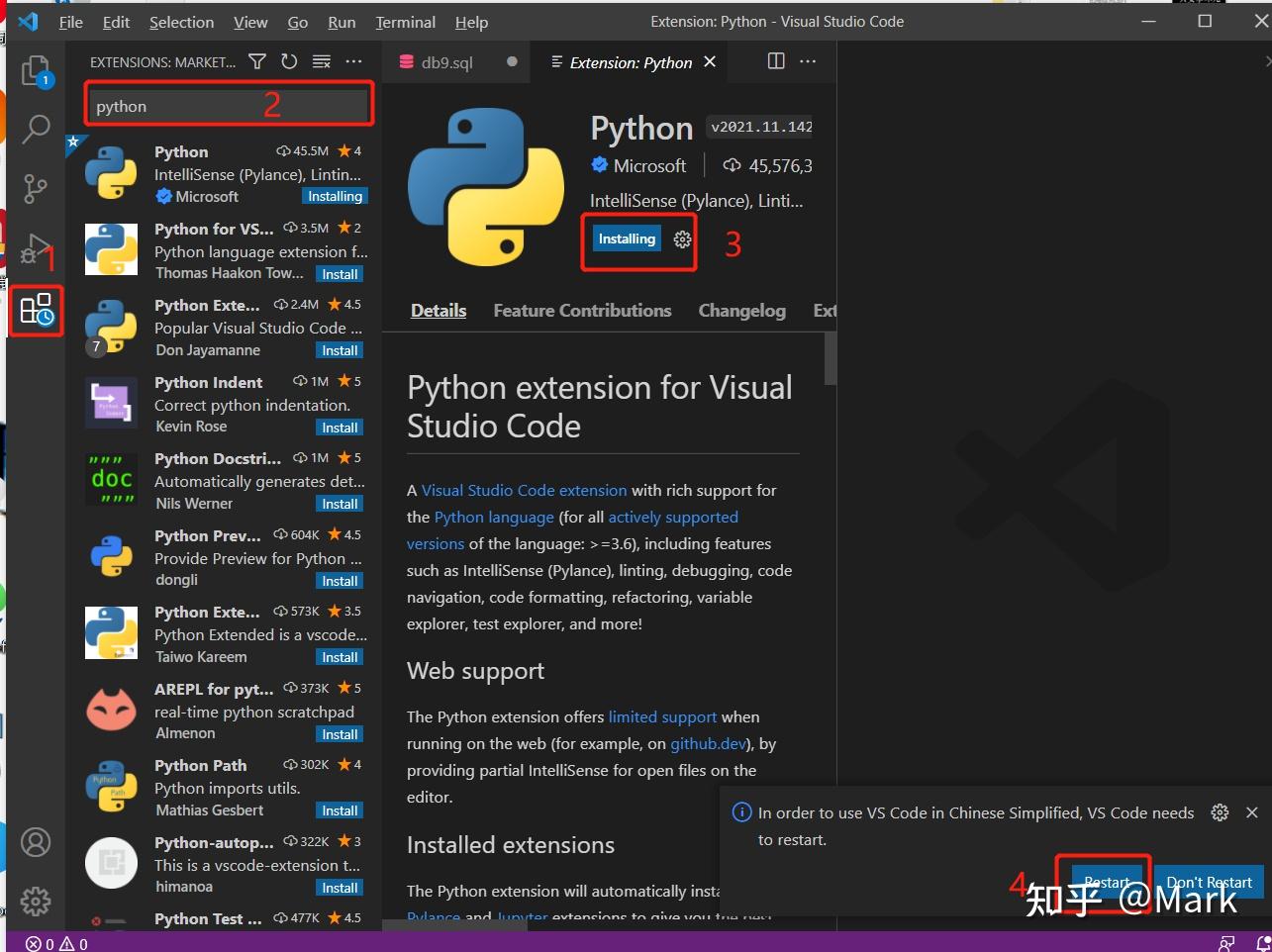Split the editor to the right
This screenshot has height=952, width=1272.
pos(776,61)
